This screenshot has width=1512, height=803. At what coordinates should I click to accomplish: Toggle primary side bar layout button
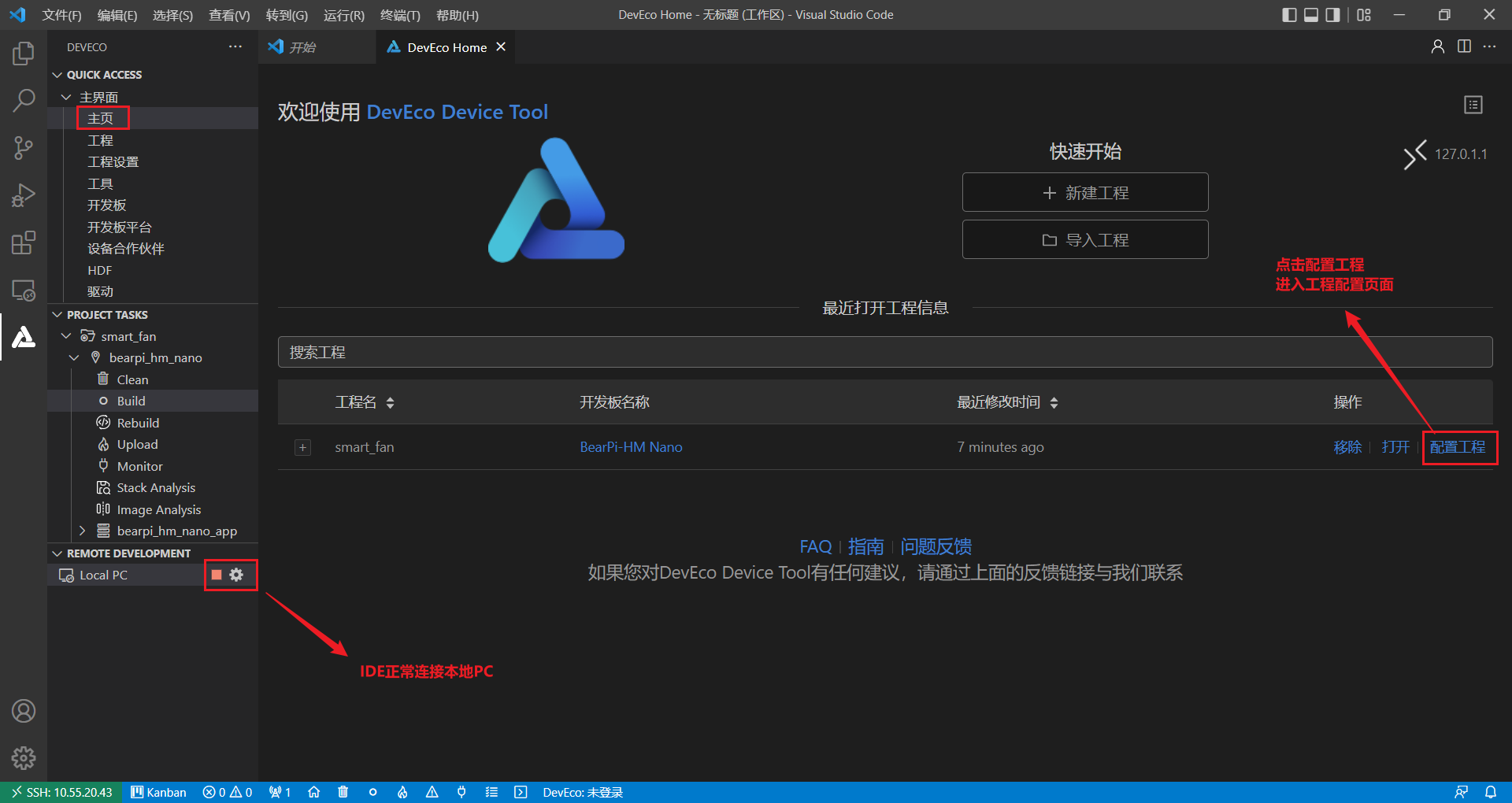[x=1289, y=15]
